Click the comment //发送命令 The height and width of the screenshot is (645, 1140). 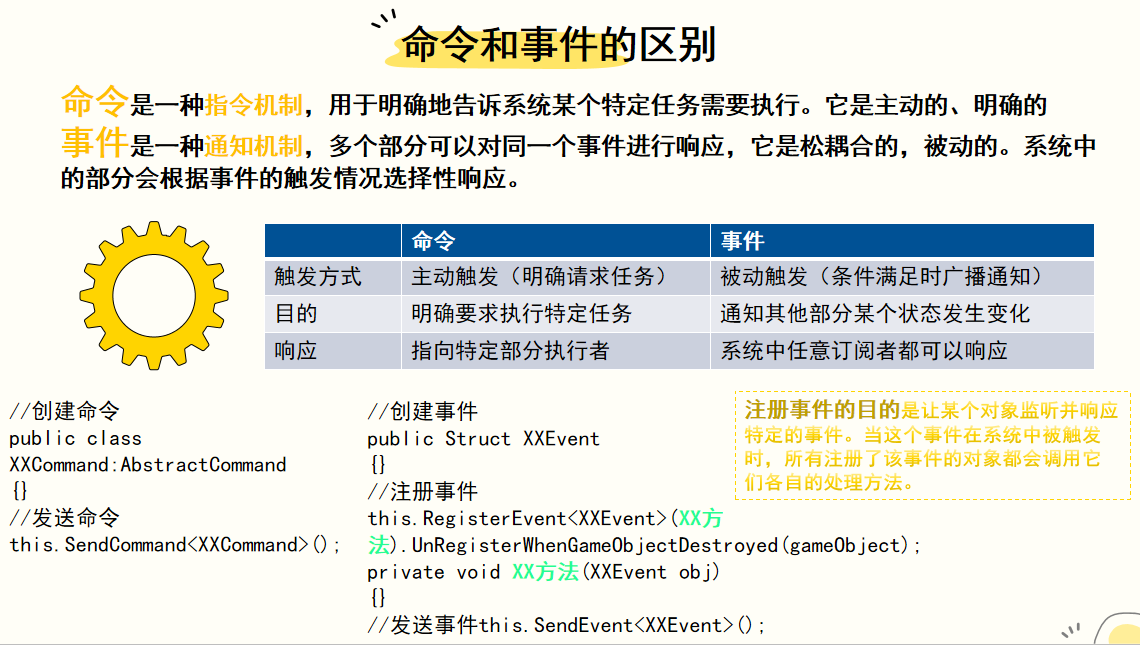[65, 518]
